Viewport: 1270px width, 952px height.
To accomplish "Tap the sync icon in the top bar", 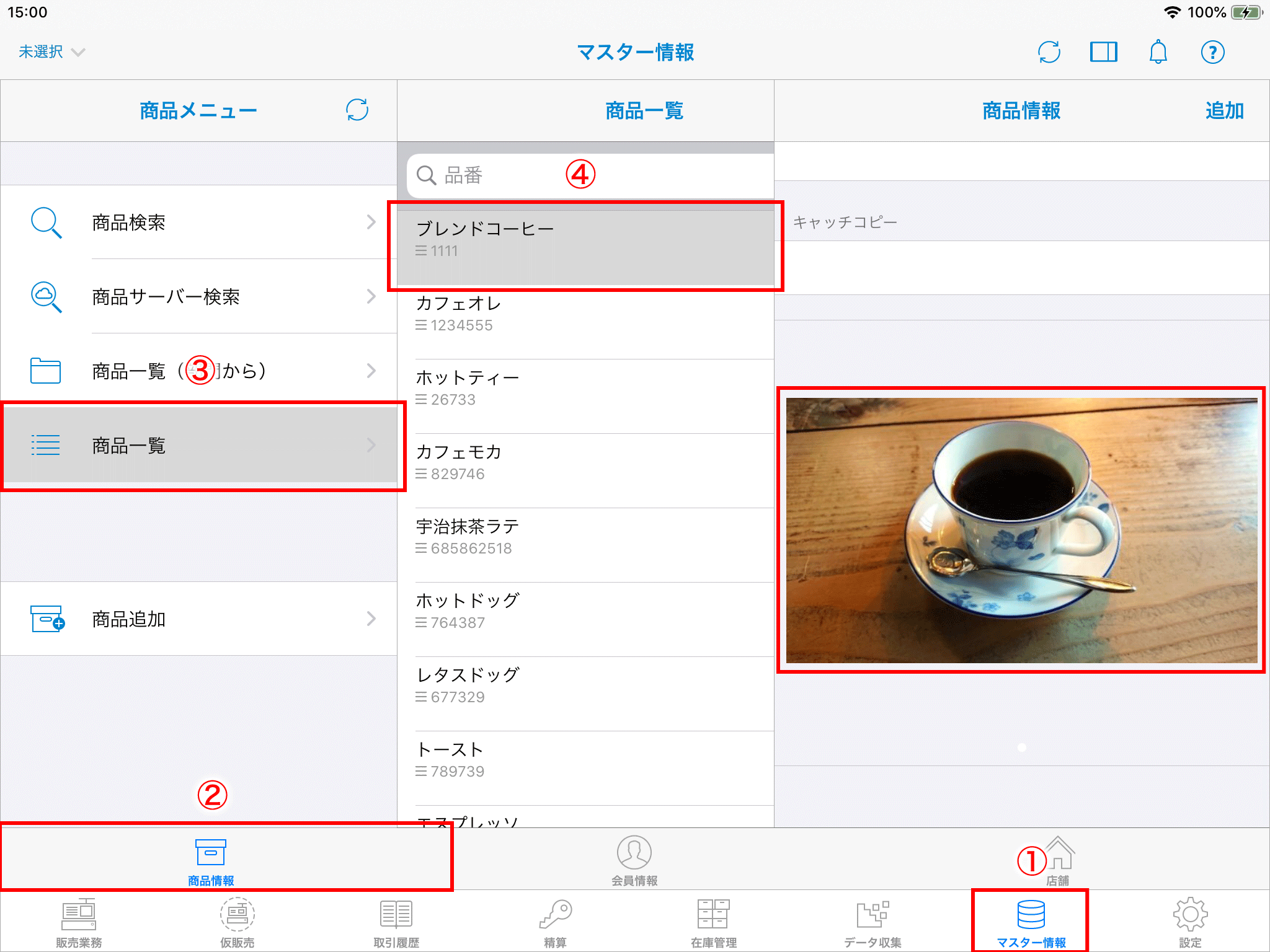I will coord(1049,52).
